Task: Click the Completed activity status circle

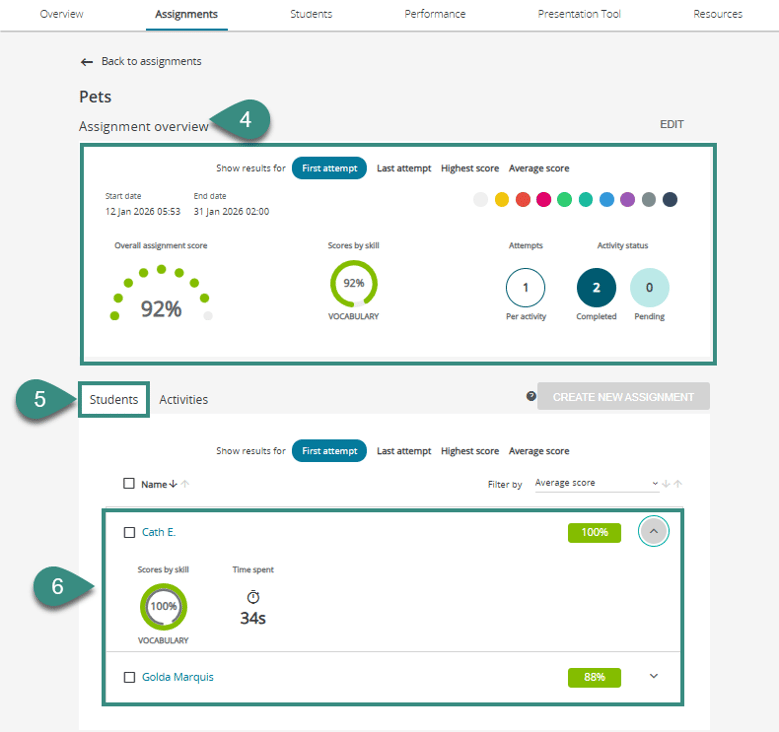Action: tap(596, 288)
